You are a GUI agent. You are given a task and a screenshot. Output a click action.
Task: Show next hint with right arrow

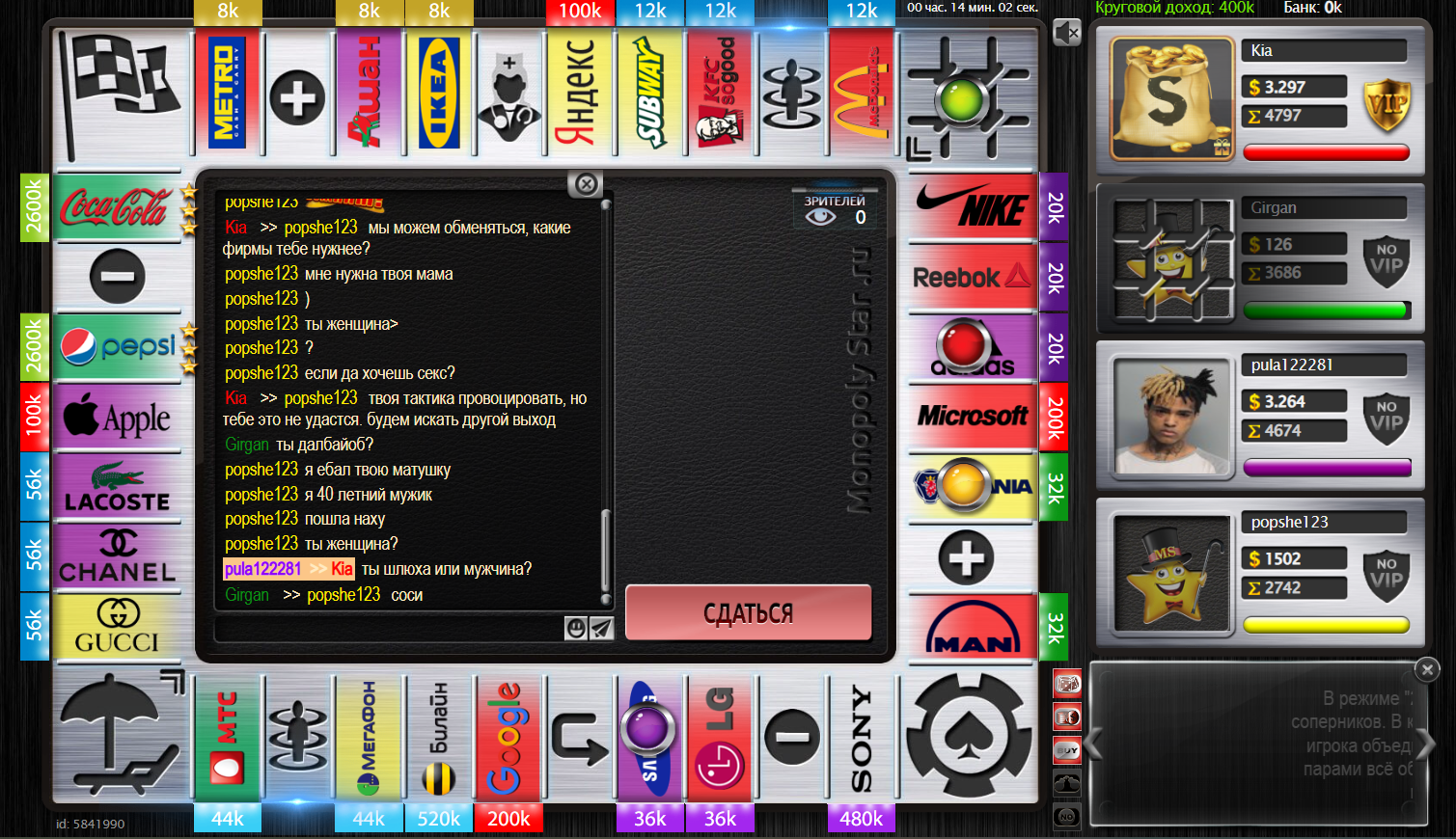pos(1425,744)
